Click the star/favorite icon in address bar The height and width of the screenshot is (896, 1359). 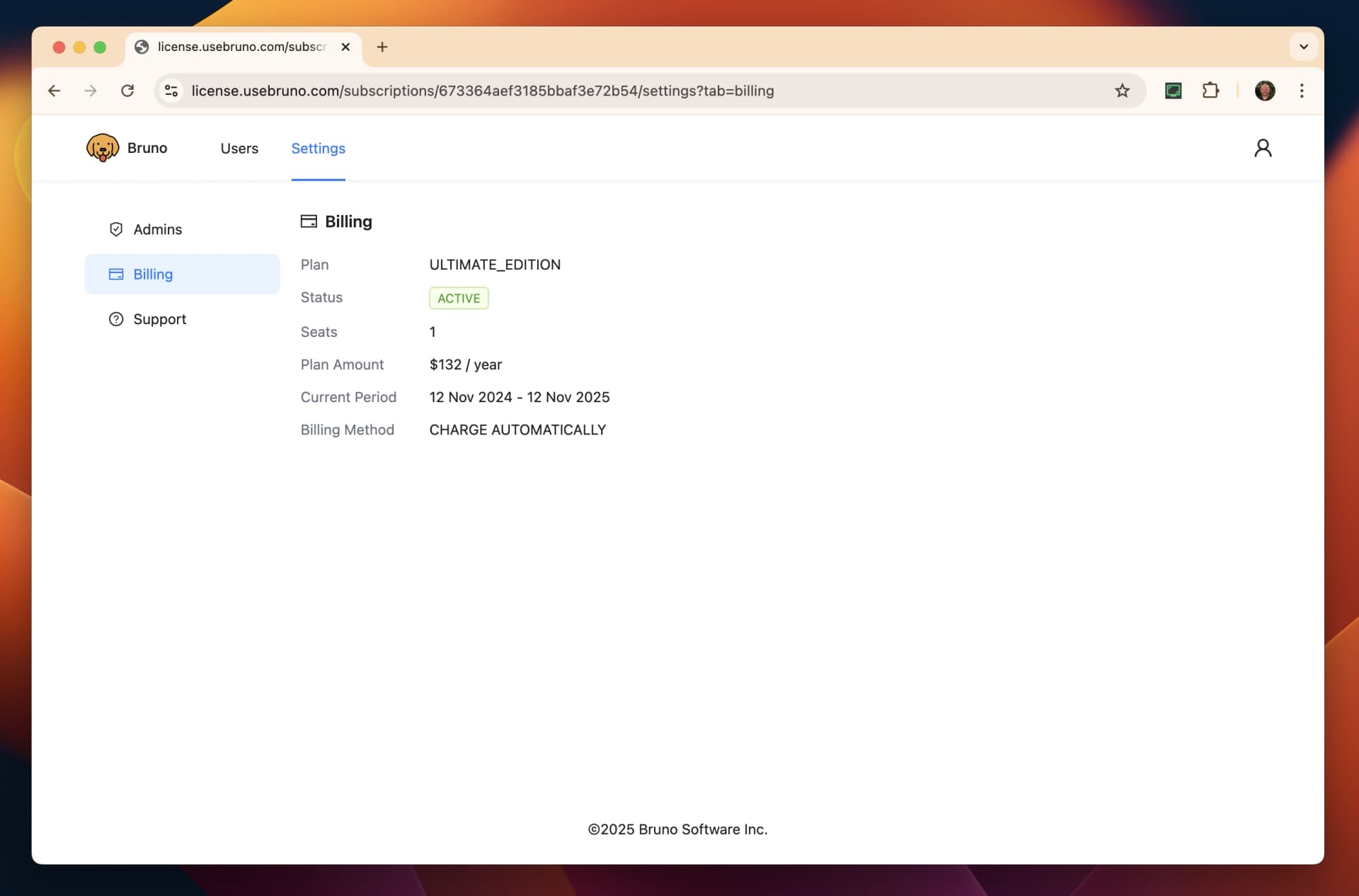pyautogui.click(x=1123, y=90)
